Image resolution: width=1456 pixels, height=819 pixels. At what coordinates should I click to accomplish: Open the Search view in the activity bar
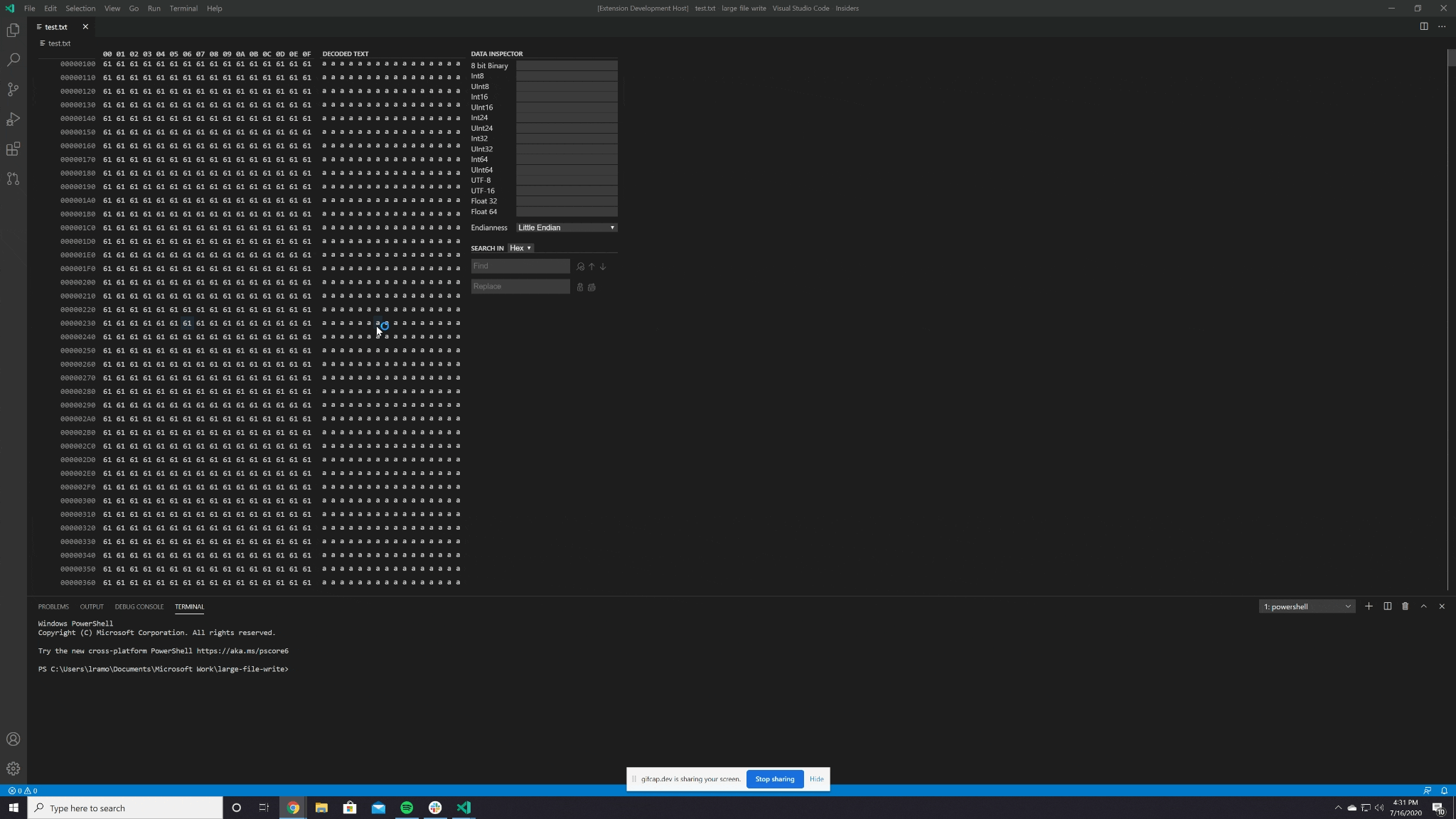coord(14,60)
